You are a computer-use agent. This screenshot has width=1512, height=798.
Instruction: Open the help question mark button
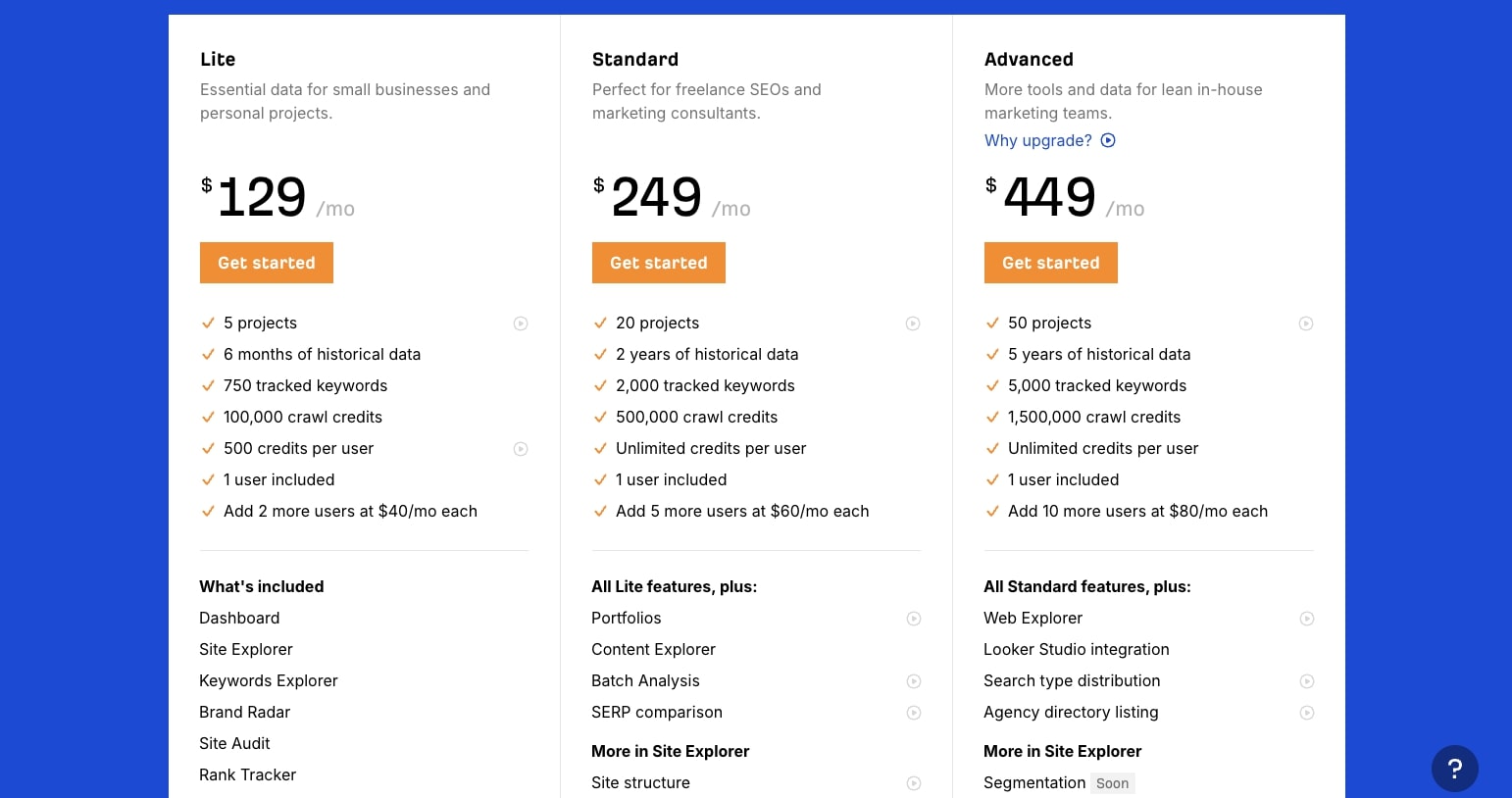tap(1455, 769)
